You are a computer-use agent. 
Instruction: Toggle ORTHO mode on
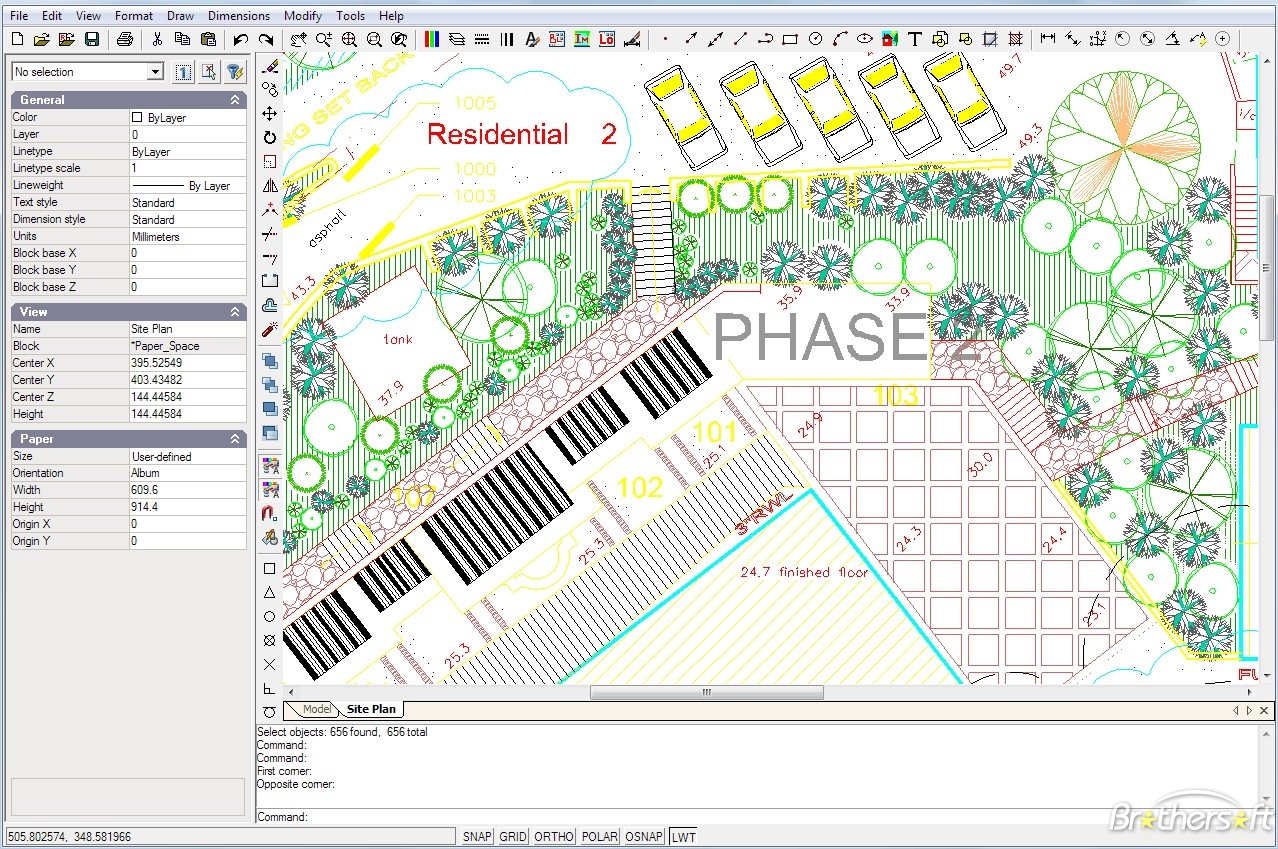click(x=553, y=836)
